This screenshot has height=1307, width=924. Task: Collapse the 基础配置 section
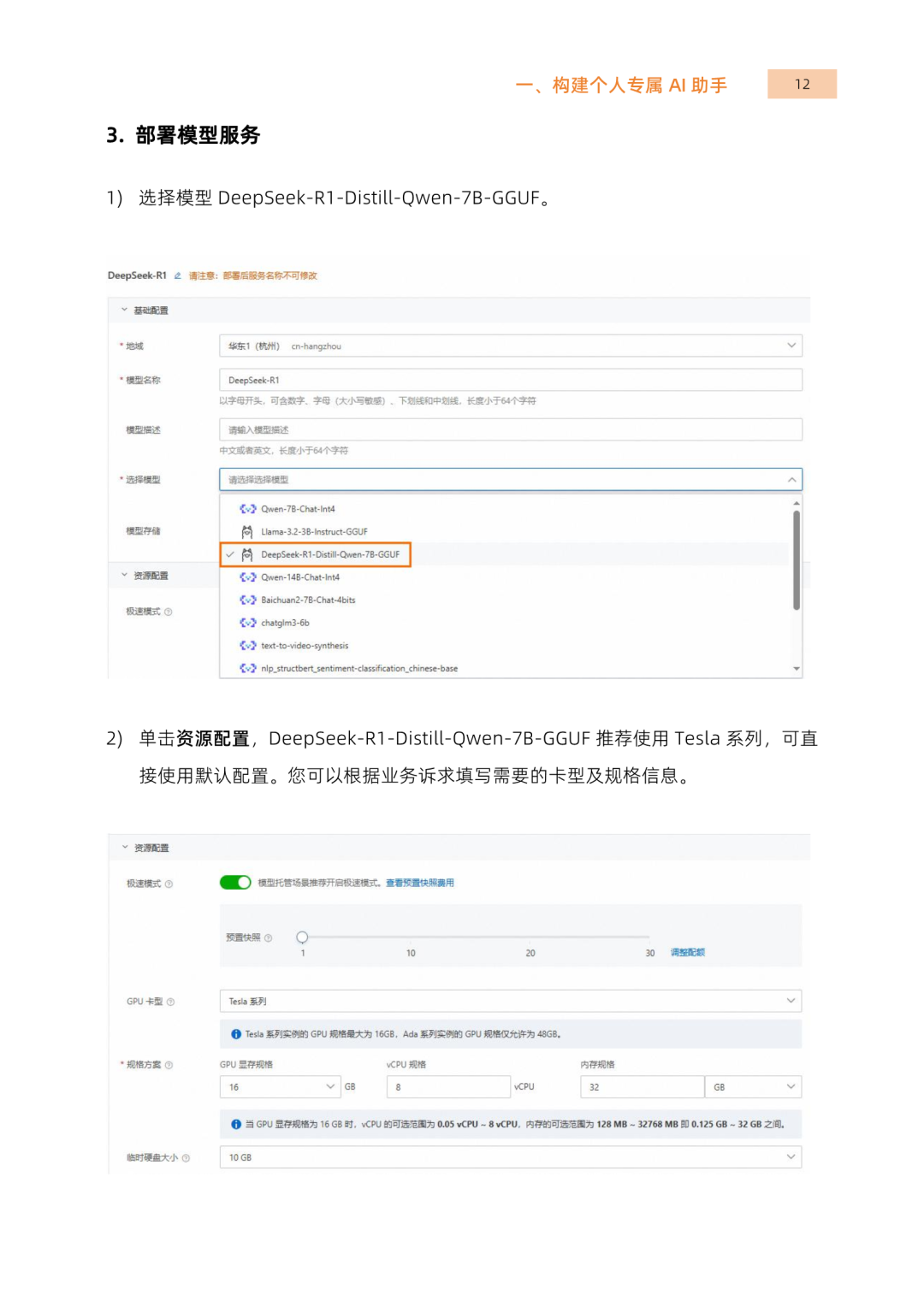(124, 310)
